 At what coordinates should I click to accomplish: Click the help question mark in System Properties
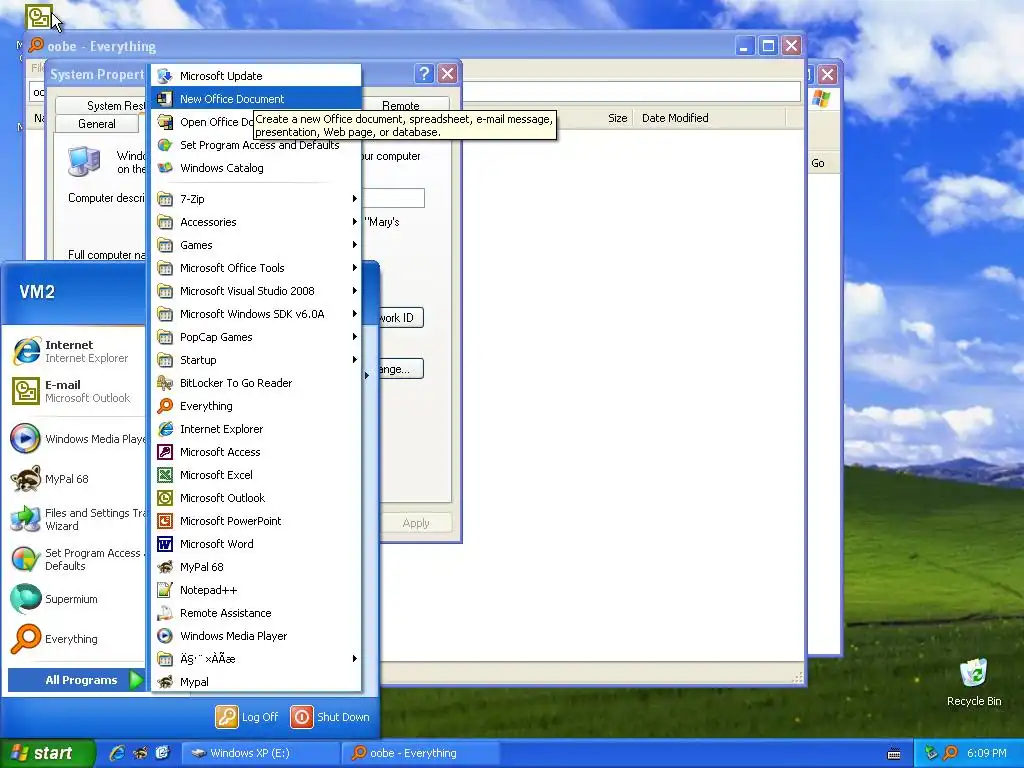pos(424,74)
